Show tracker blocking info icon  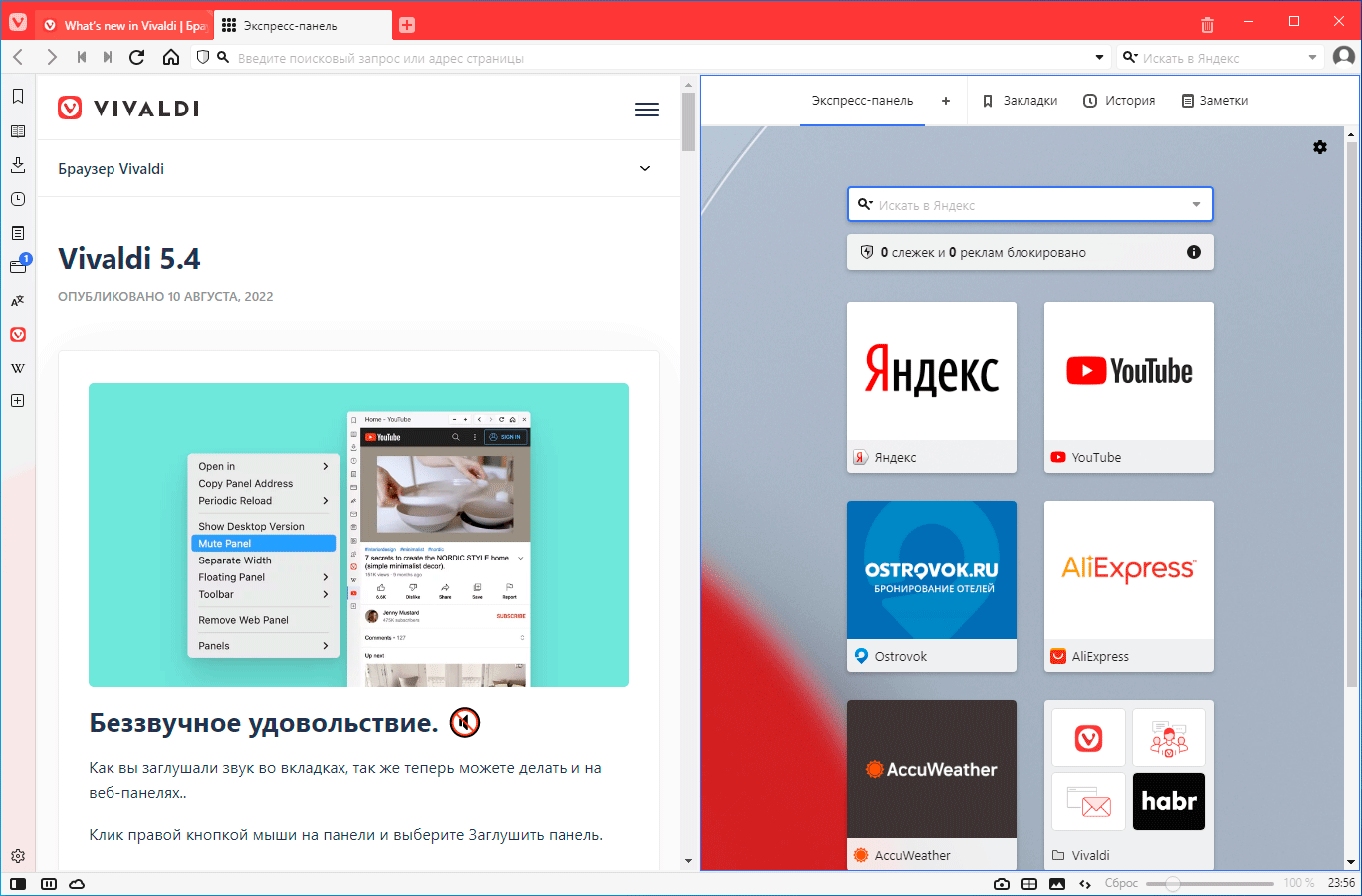[1194, 252]
